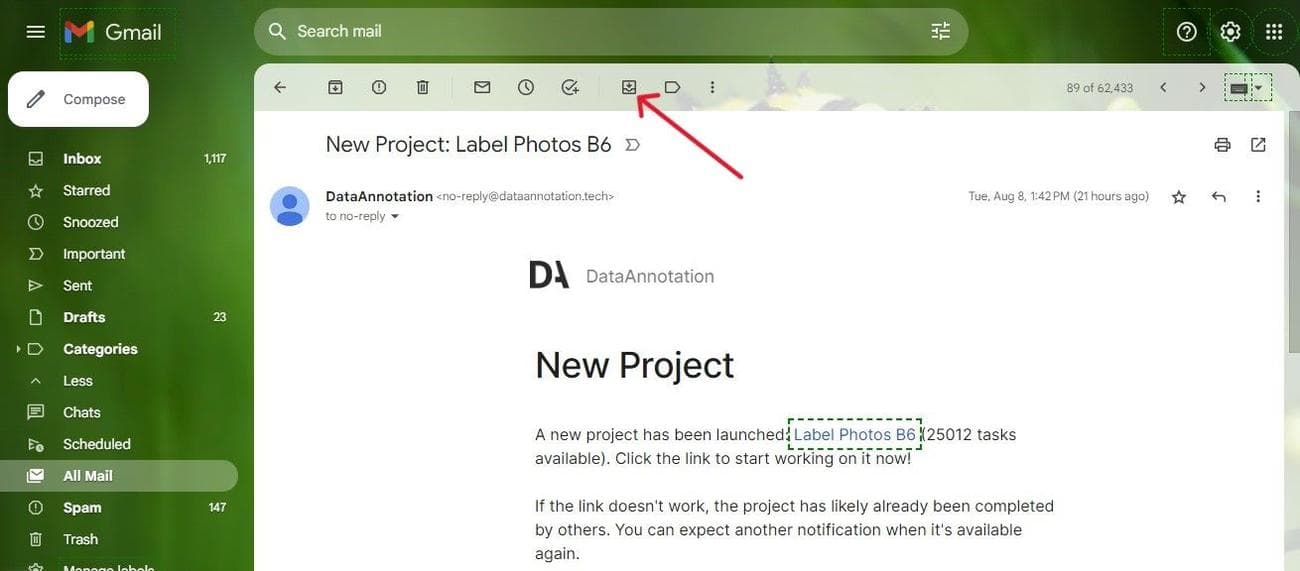Collapse sidebar with Less option
Image resolution: width=1300 pixels, height=571 pixels.
pyautogui.click(x=77, y=381)
